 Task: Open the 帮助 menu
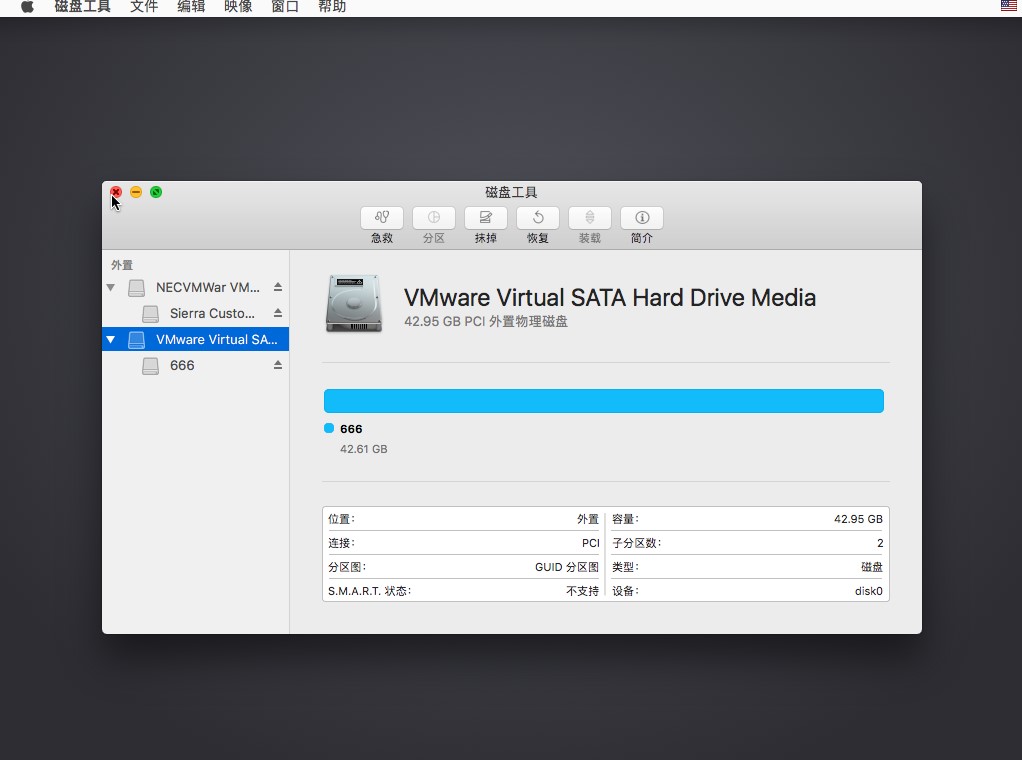332,7
